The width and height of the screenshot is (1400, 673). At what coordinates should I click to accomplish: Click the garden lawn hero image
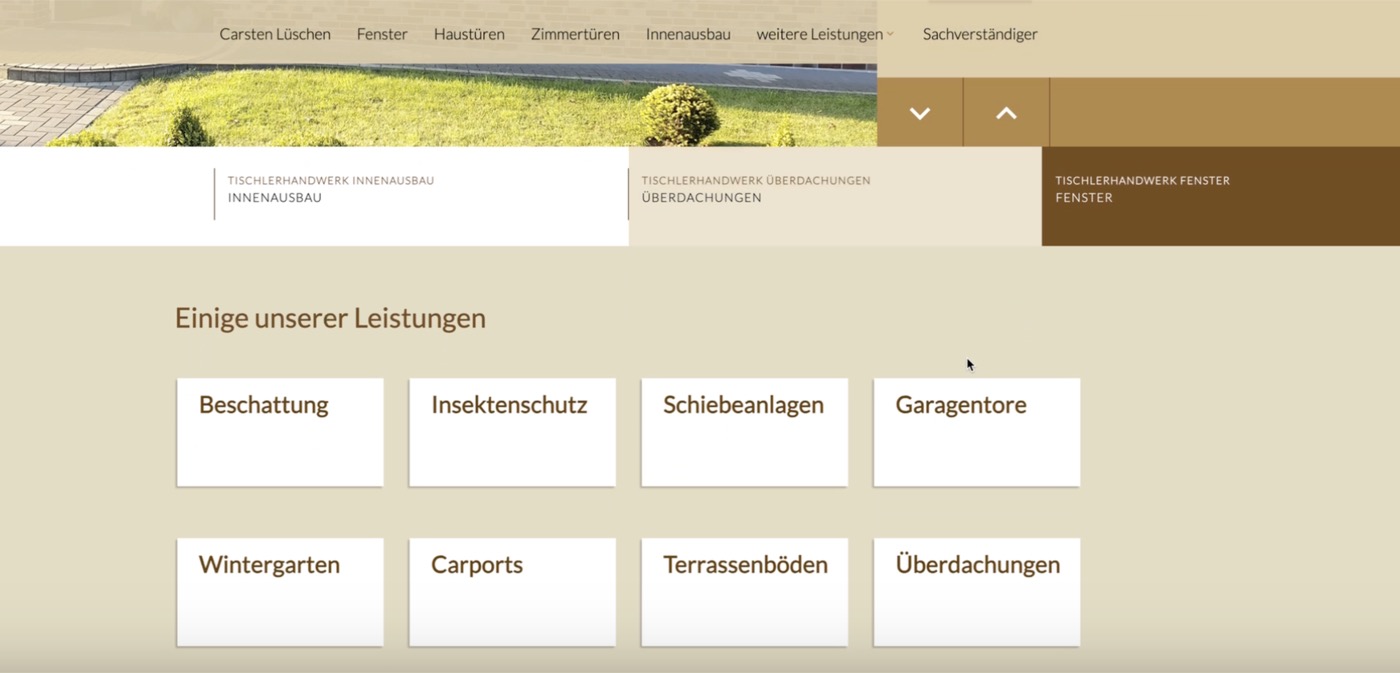click(438, 105)
